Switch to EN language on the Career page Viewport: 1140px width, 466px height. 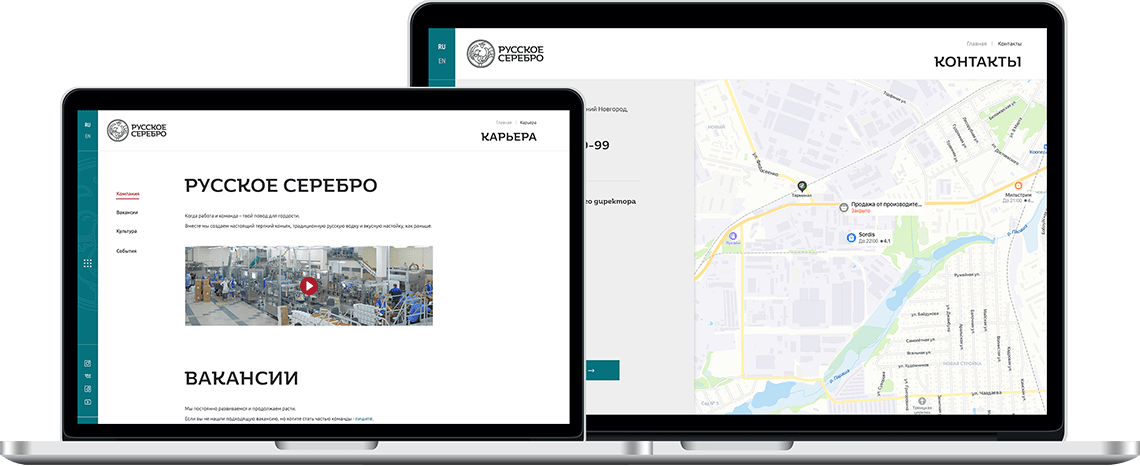(x=87, y=136)
